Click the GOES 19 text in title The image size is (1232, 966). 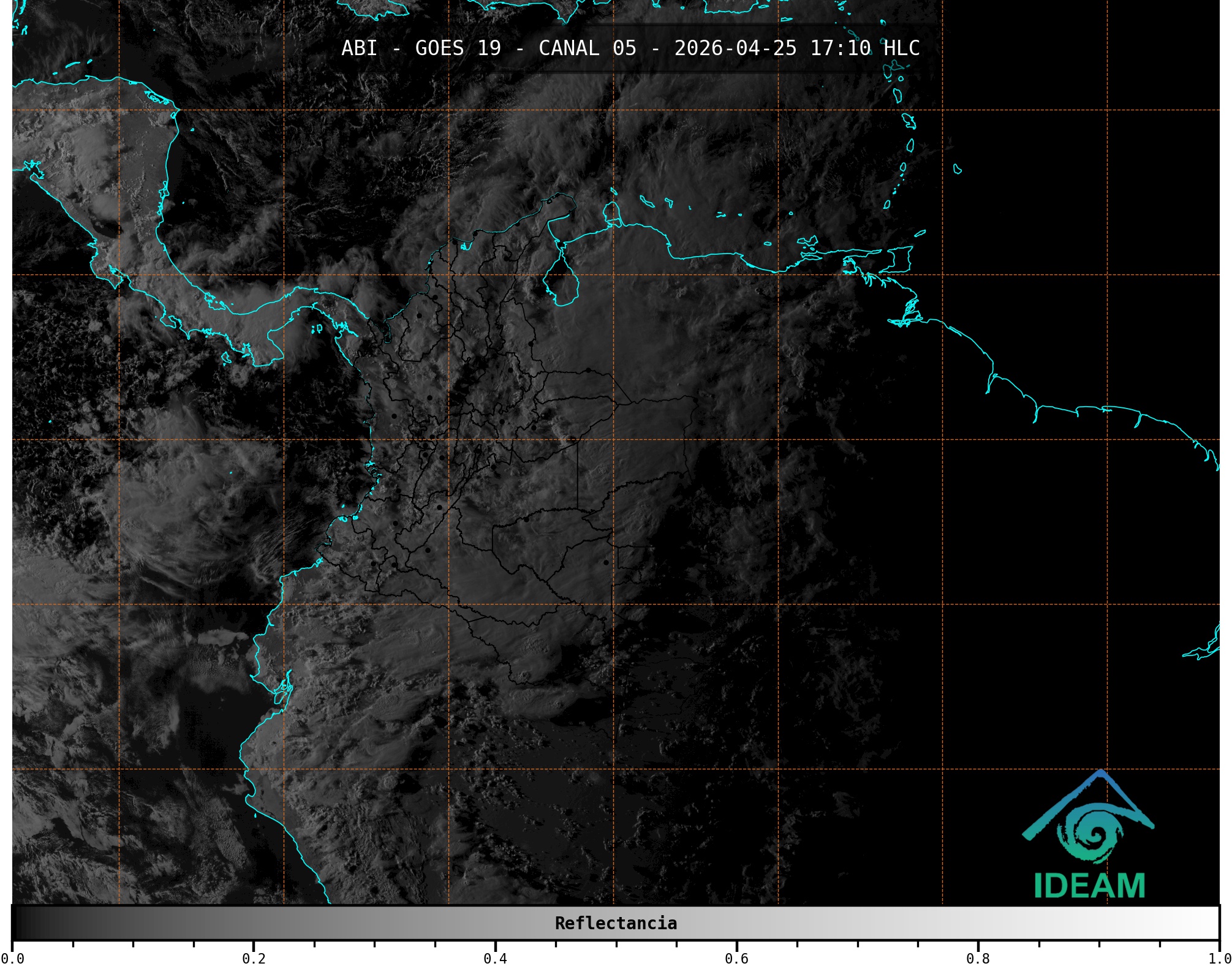click(458, 48)
